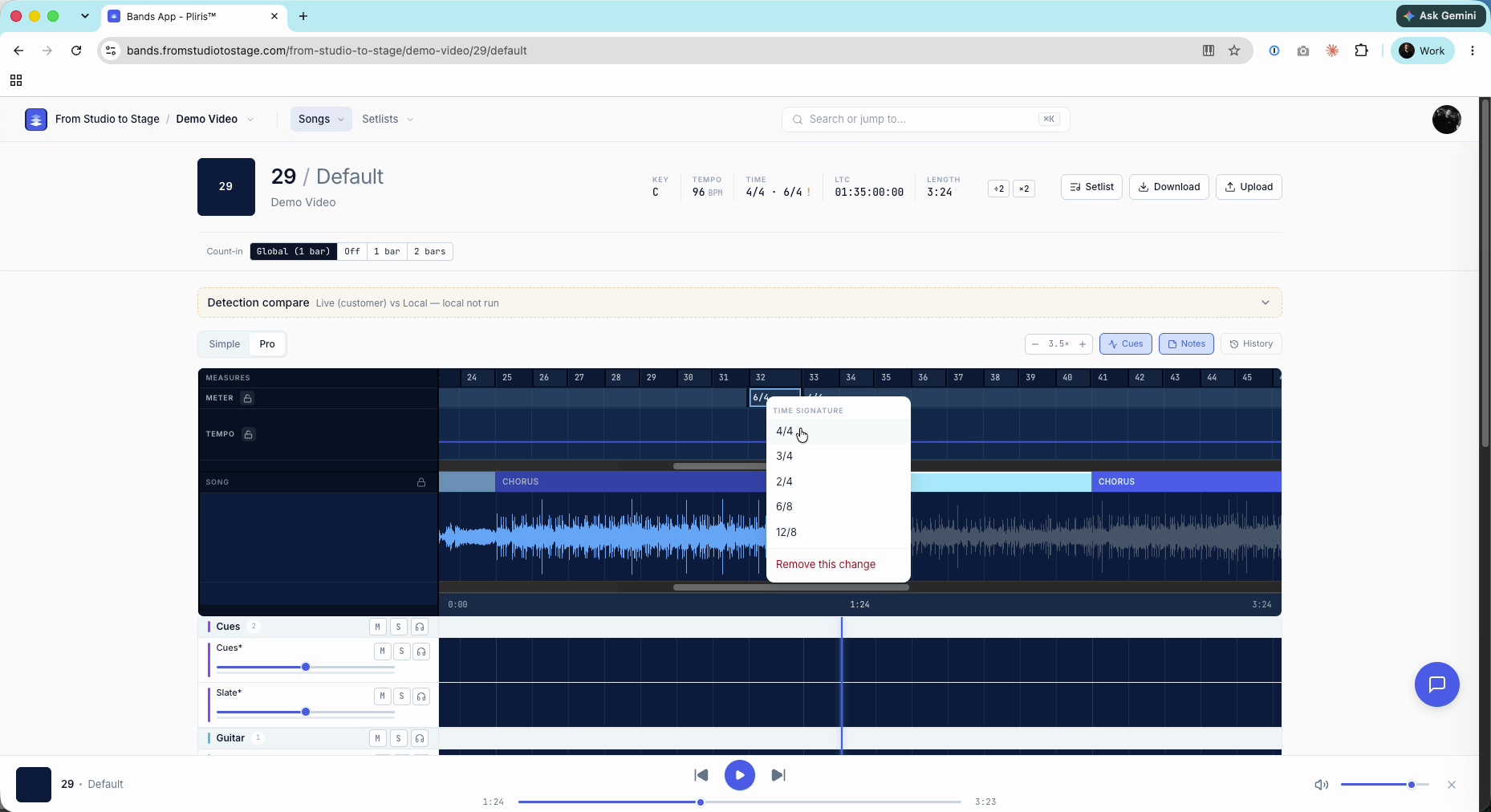Play the song with the round play button

740,775
